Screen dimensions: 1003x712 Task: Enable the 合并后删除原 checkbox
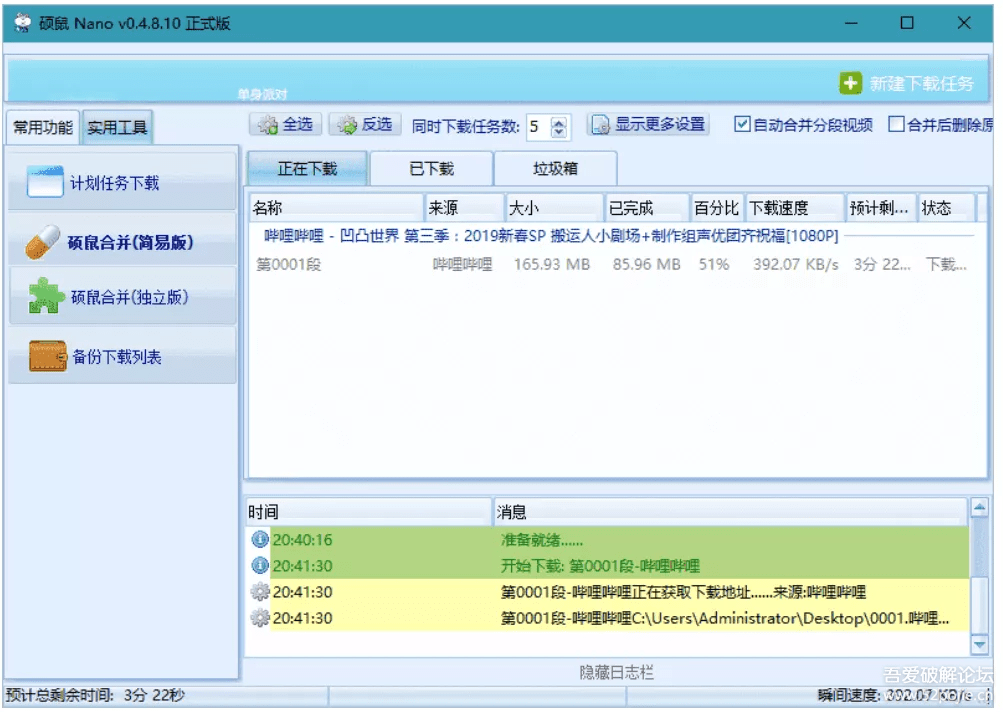896,124
